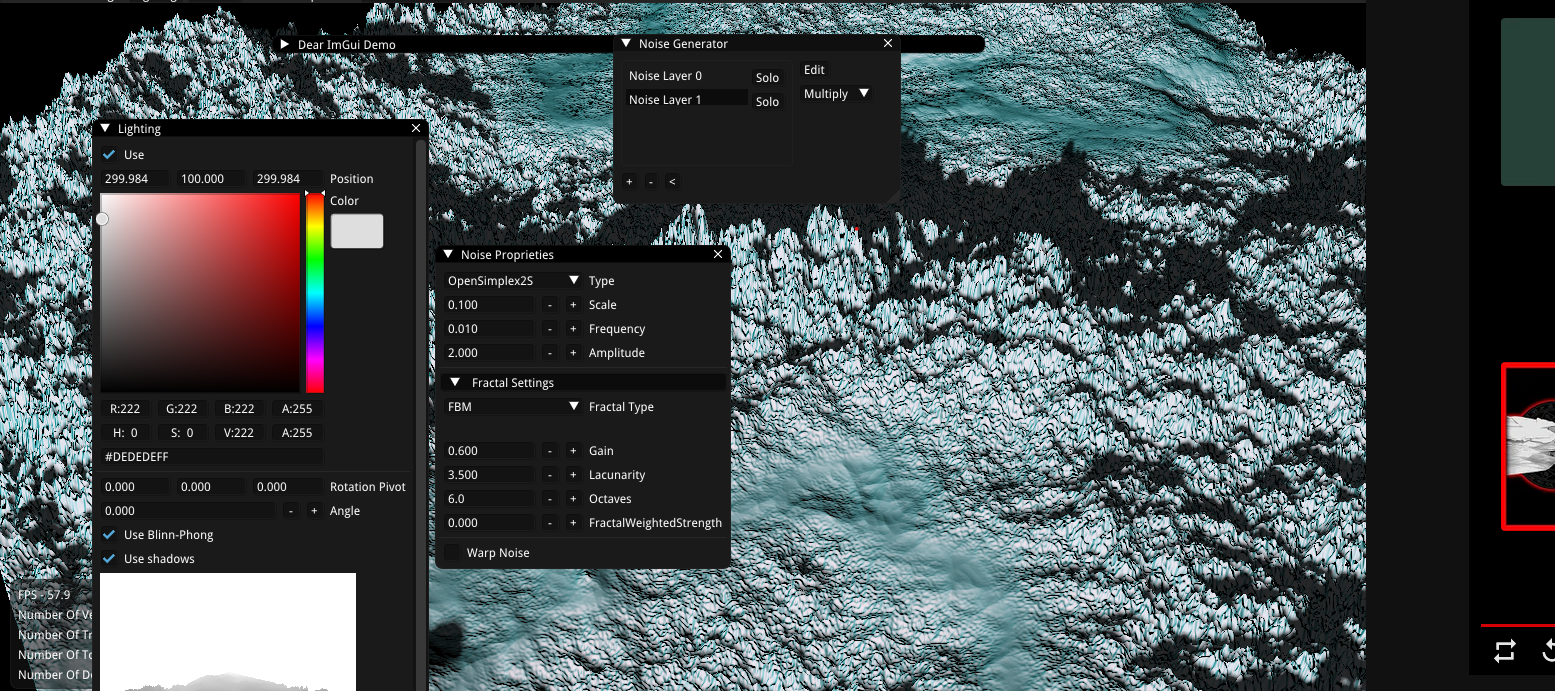Screen dimensions: 1555x691
Task: Click the light gray color preview swatch
Action: tap(357, 231)
